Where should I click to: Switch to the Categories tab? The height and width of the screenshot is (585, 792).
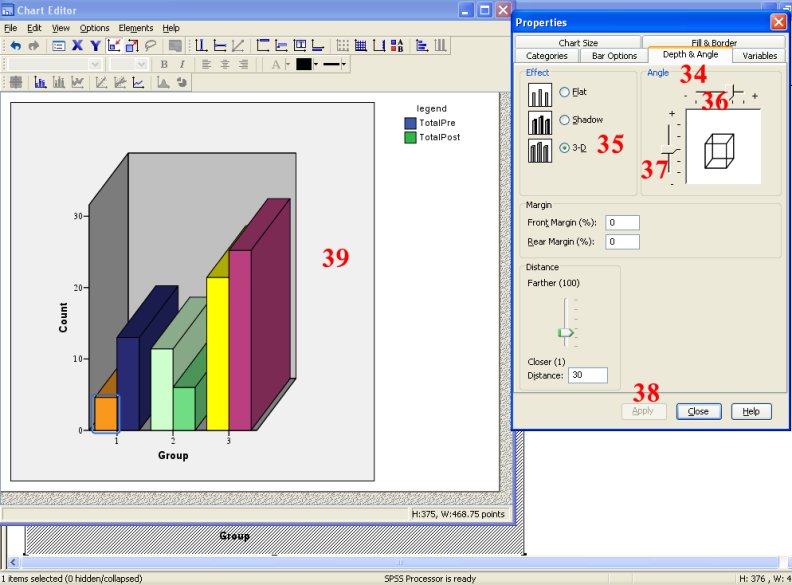pyautogui.click(x=547, y=56)
